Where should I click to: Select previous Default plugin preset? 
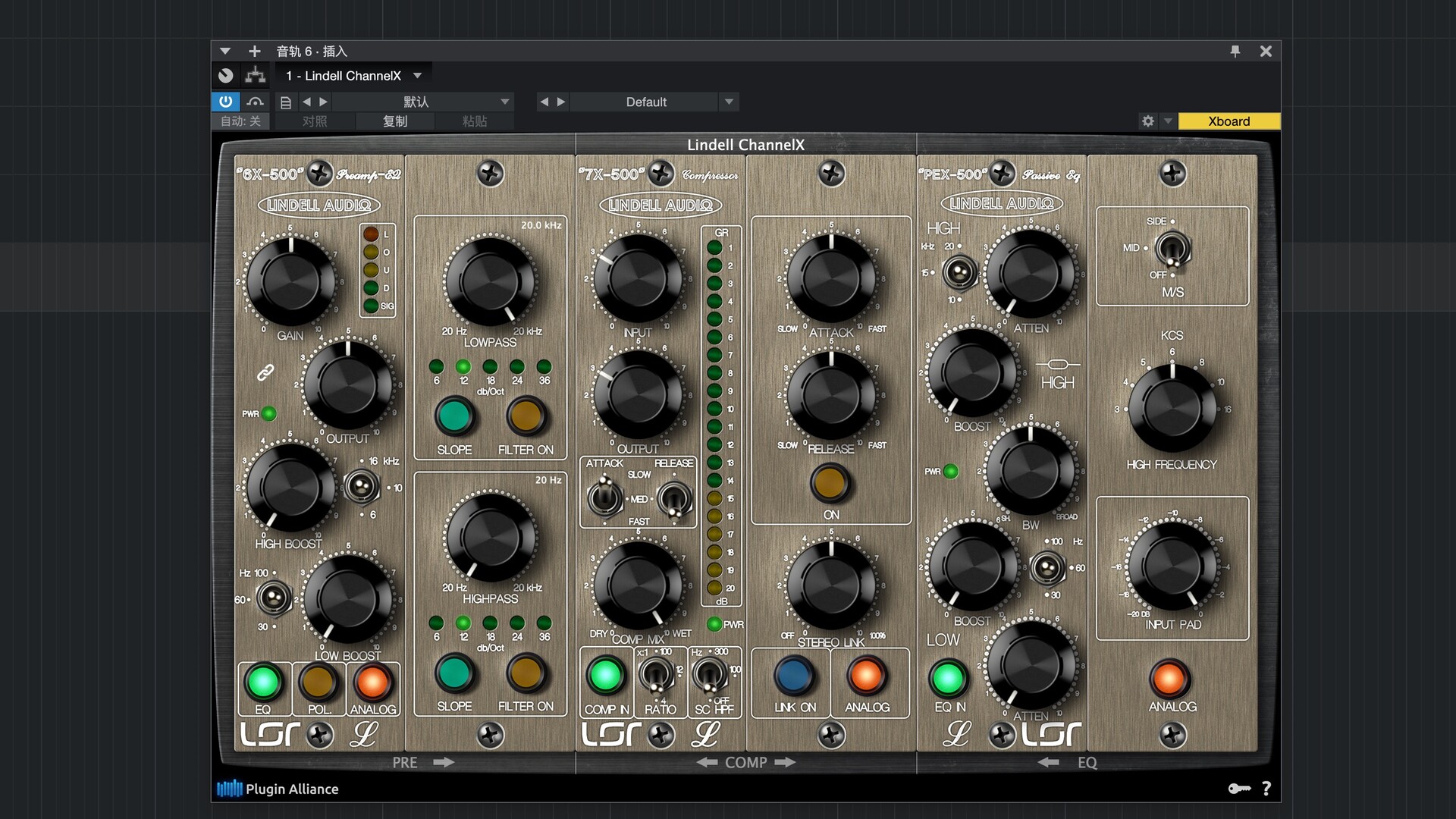tap(544, 102)
